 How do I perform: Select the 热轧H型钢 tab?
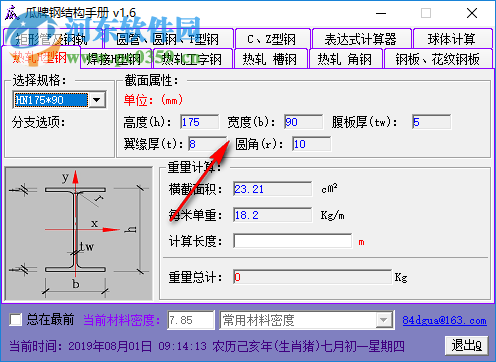40,58
